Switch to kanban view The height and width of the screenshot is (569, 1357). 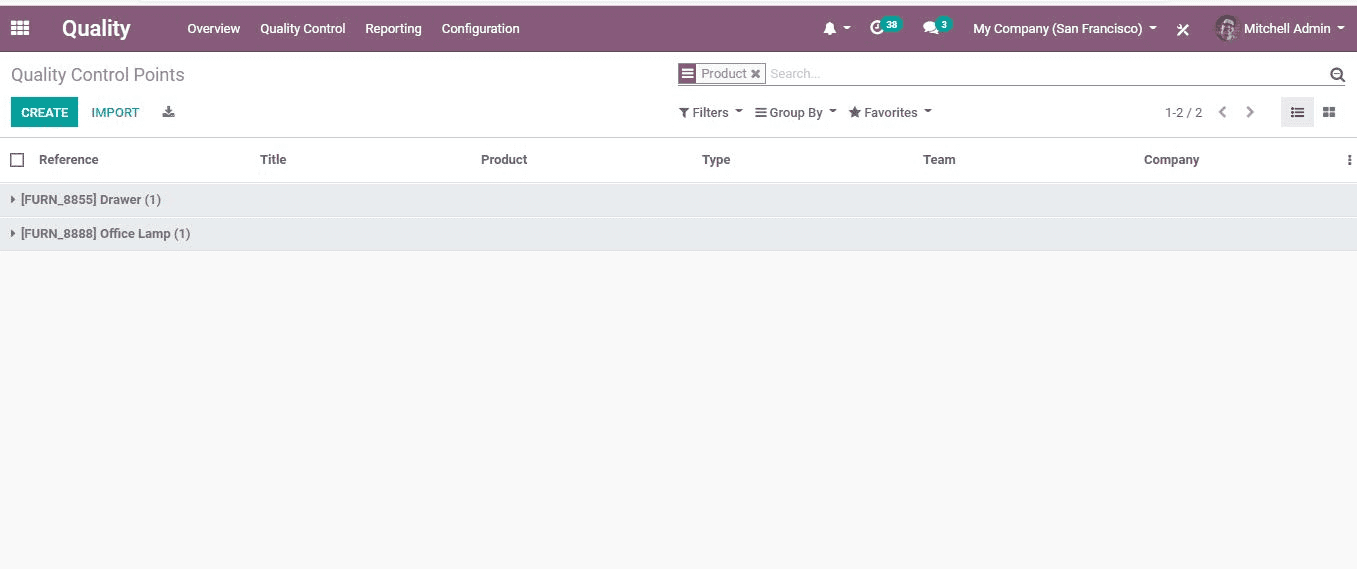[x=1329, y=112]
